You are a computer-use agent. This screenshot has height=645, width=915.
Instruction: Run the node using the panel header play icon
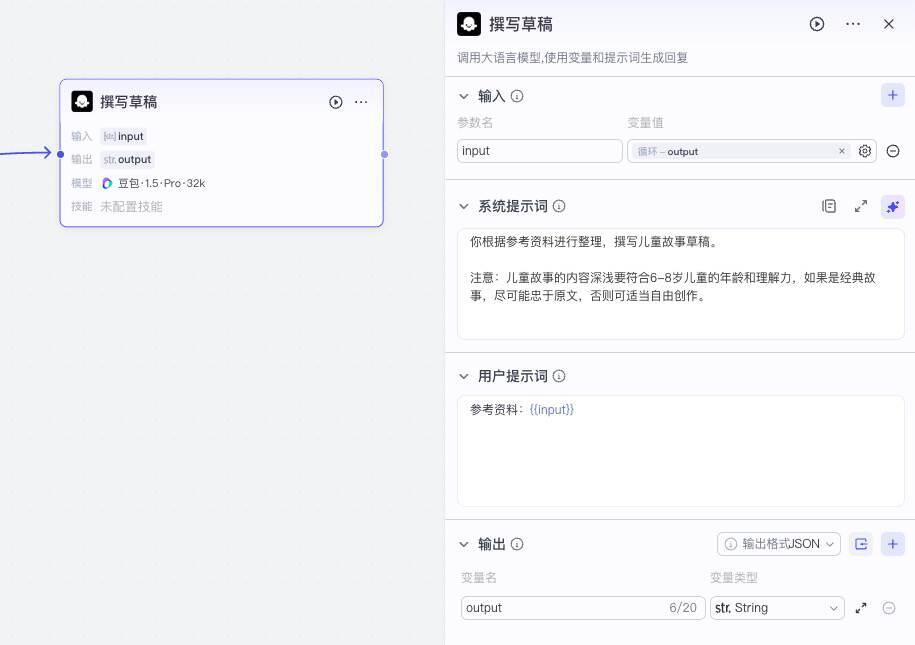[816, 24]
